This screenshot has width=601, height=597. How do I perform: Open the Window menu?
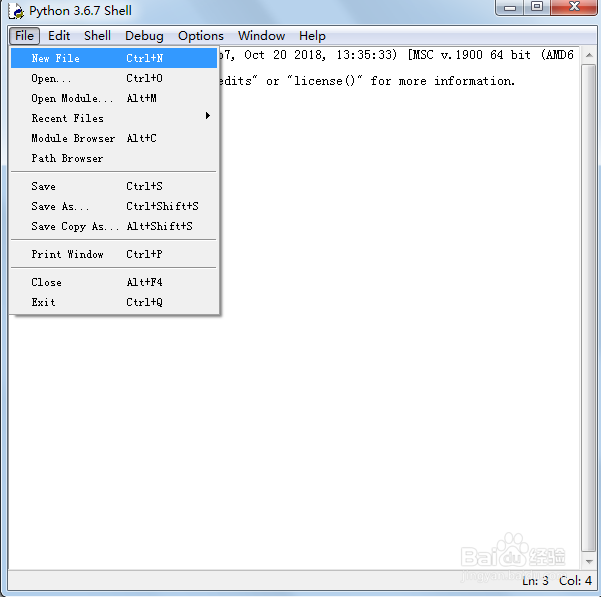(x=261, y=36)
